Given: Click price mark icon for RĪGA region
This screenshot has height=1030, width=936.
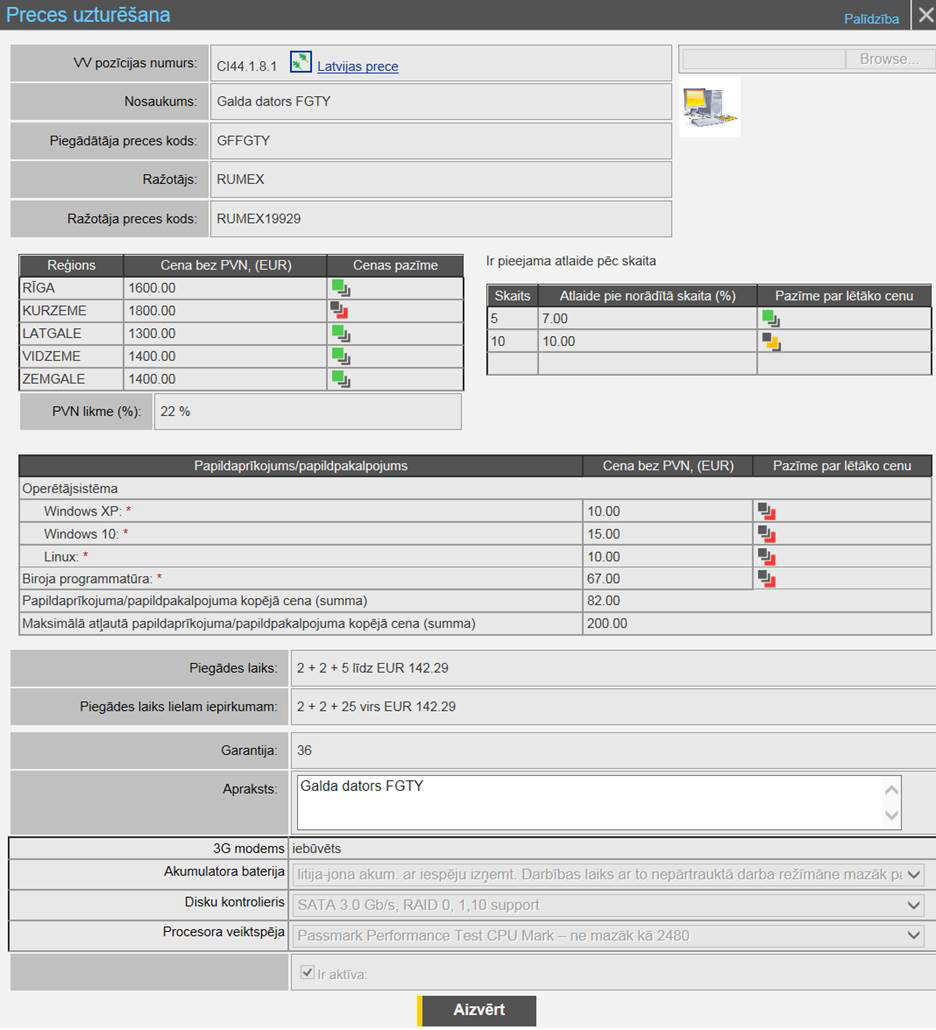Looking at the screenshot, I should click(x=341, y=289).
